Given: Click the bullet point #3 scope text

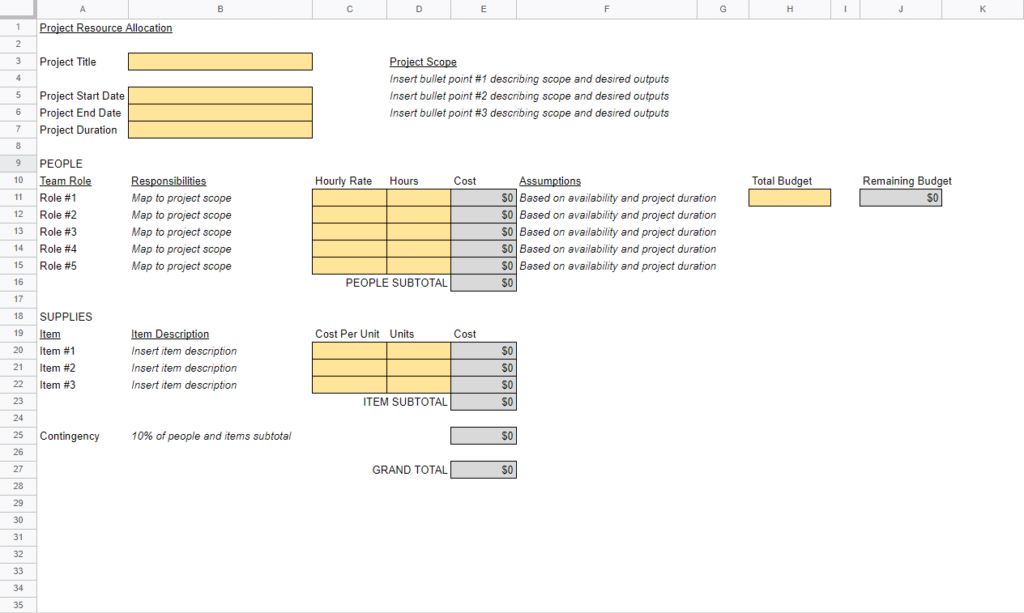Looking at the screenshot, I should pyautogui.click(x=529, y=113).
